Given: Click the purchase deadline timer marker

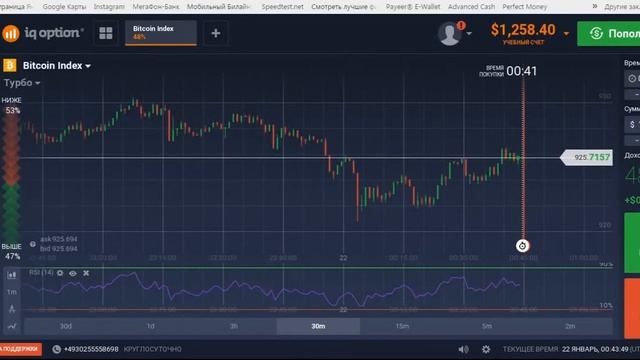Looking at the screenshot, I should [x=522, y=246].
